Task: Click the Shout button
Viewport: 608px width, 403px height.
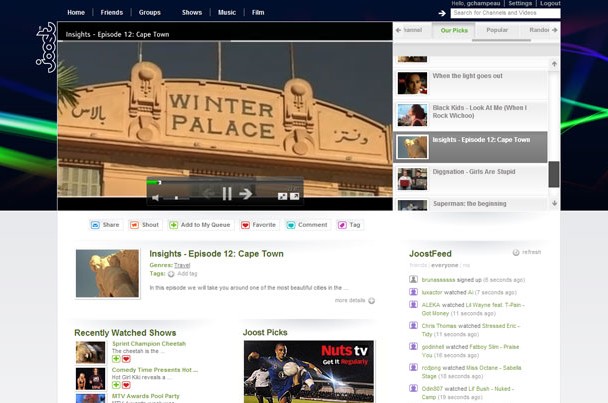Action: point(145,225)
